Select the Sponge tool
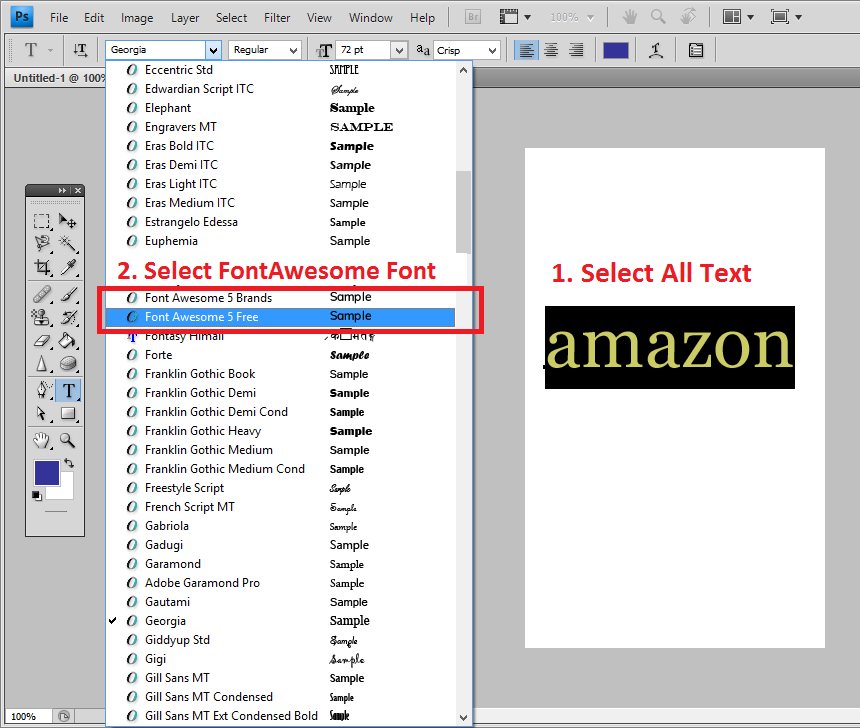 [x=68, y=364]
